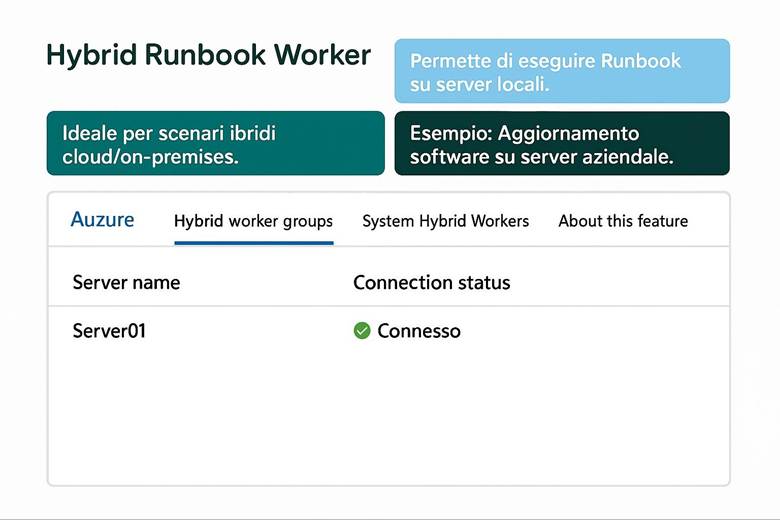Click empty header space right of Connection status
The height and width of the screenshot is (520, 780).
620,283
